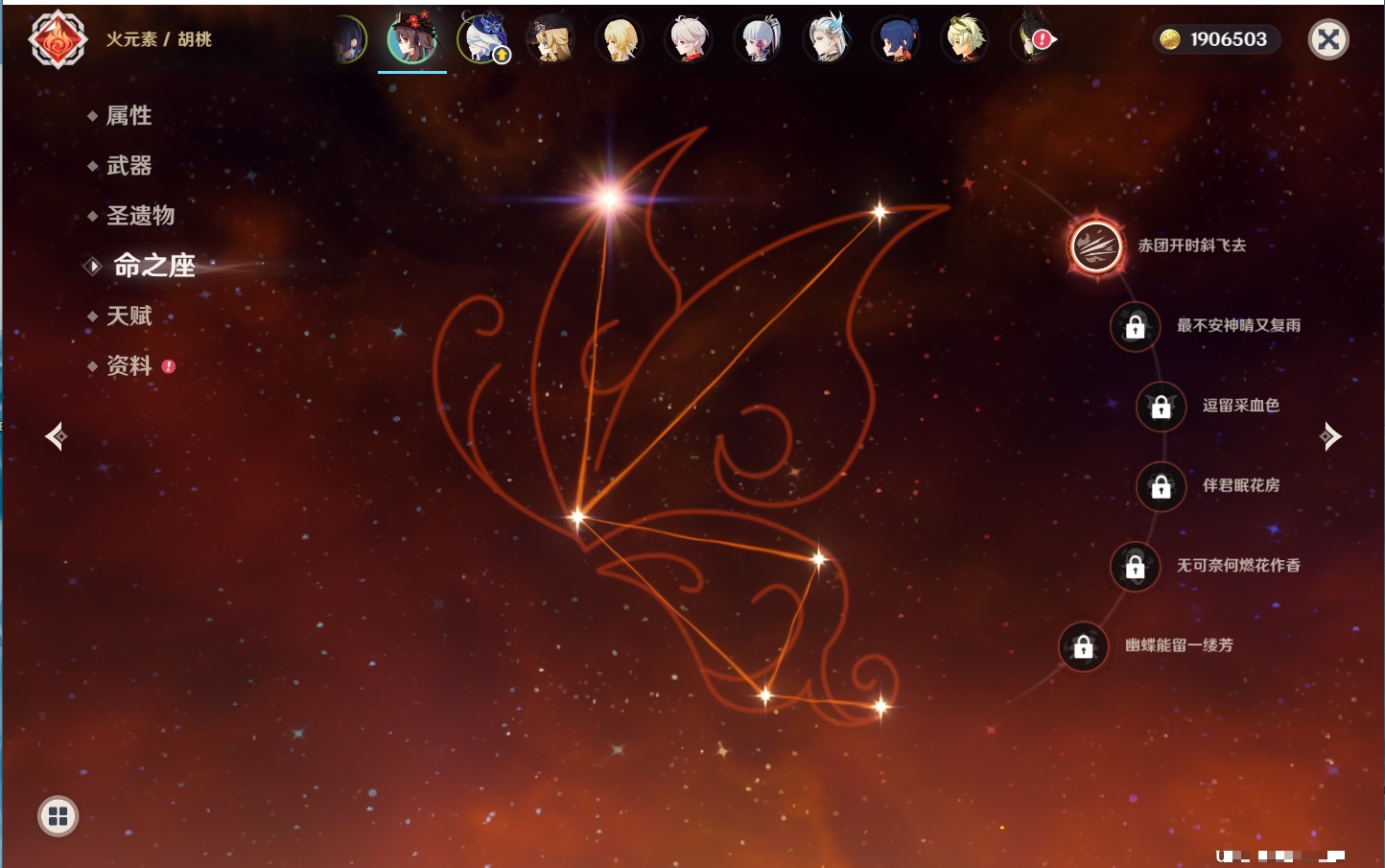
Task: Switch to the 武器 weapon page
Action: (129, 166)
